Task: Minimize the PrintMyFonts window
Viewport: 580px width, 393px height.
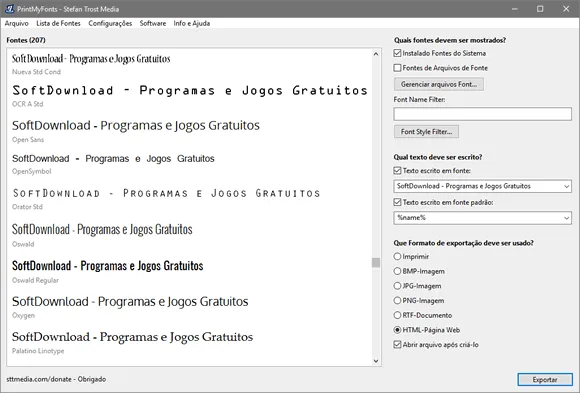Action: [515, 9]
